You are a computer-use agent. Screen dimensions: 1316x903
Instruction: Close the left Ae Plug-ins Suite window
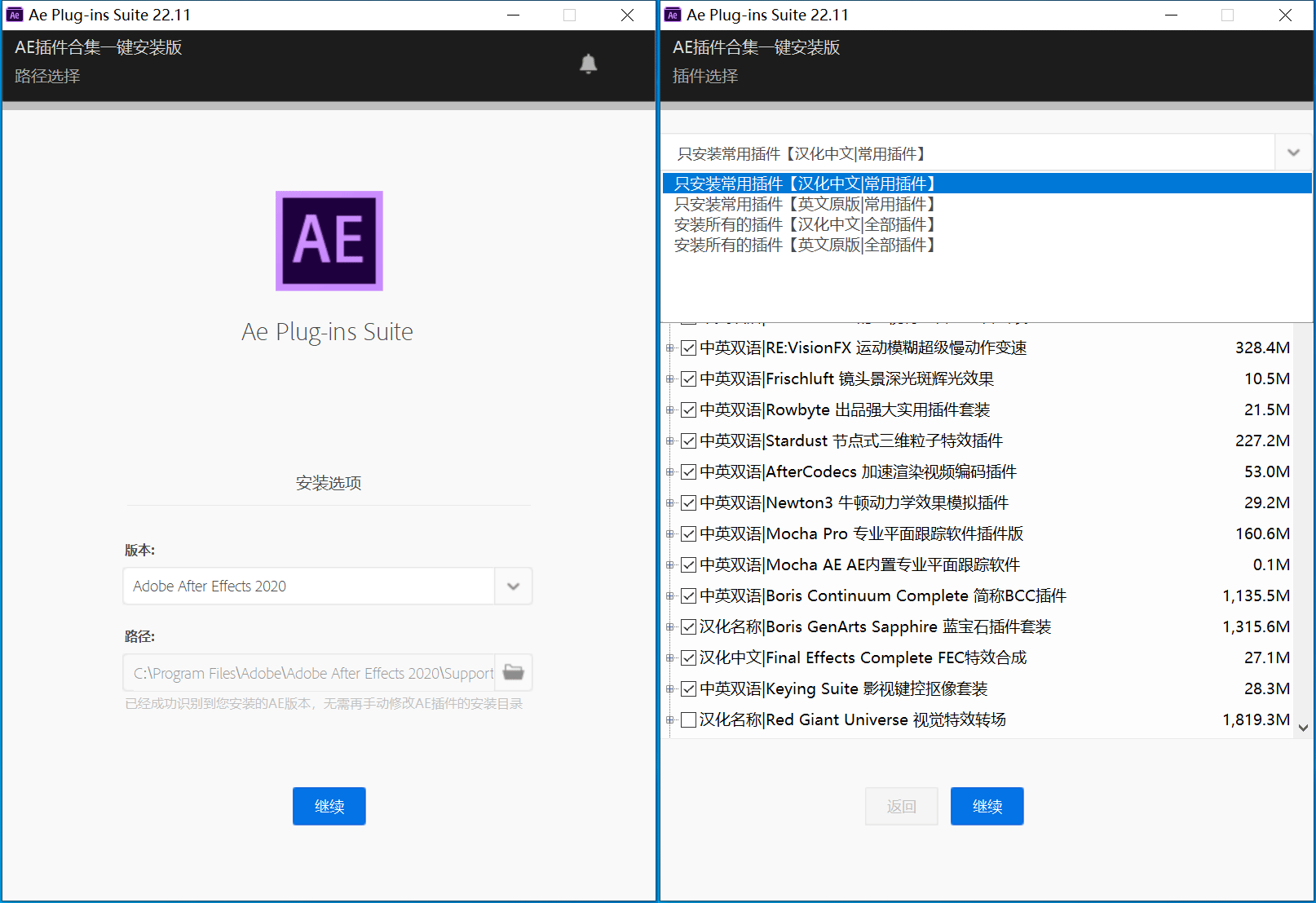point(627,15)
